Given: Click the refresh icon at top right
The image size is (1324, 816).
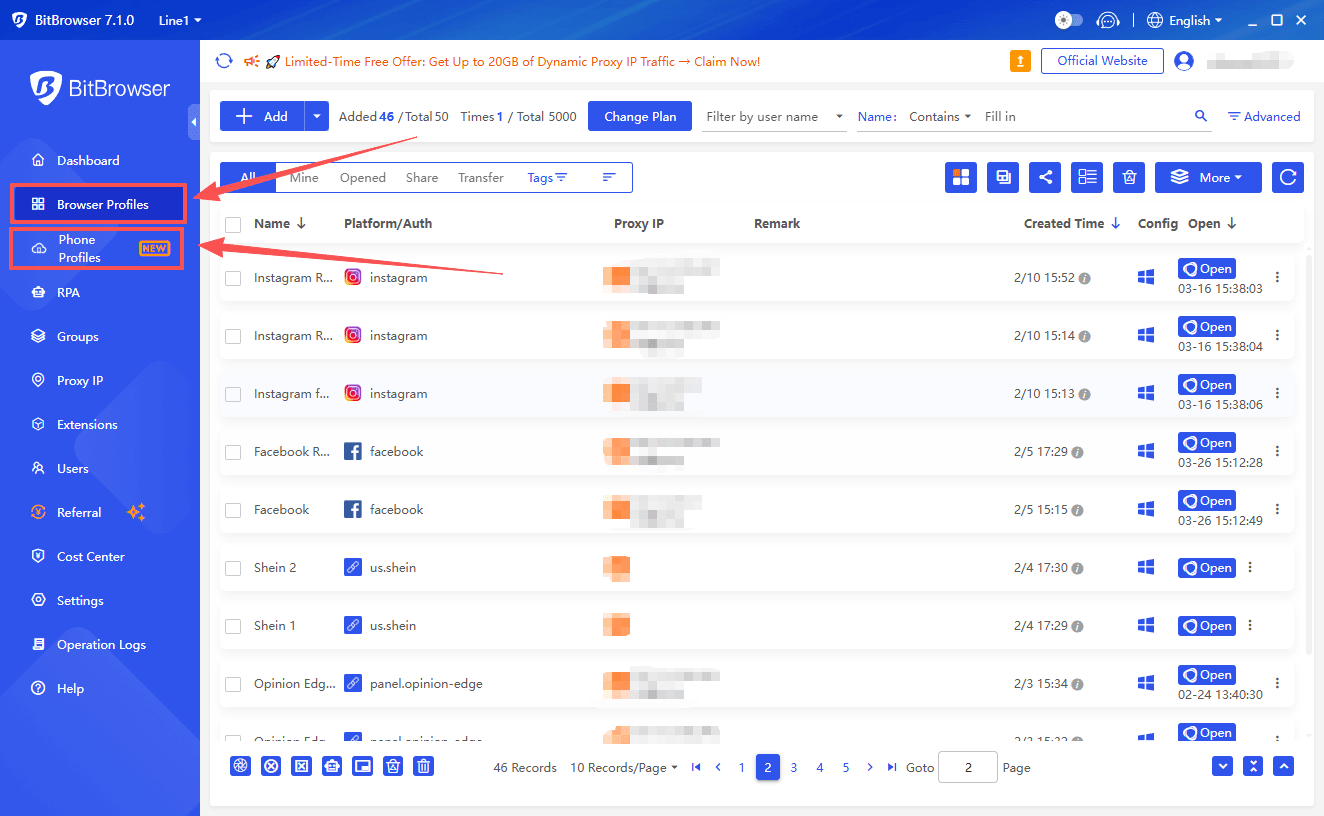Looking at the screenshot, I should [1287, 177].
